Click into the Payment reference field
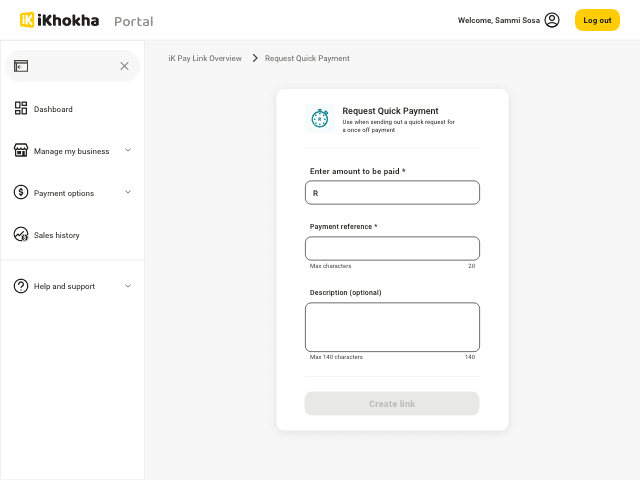This screenshot has width=640, height=480. [x=392, y=248]
